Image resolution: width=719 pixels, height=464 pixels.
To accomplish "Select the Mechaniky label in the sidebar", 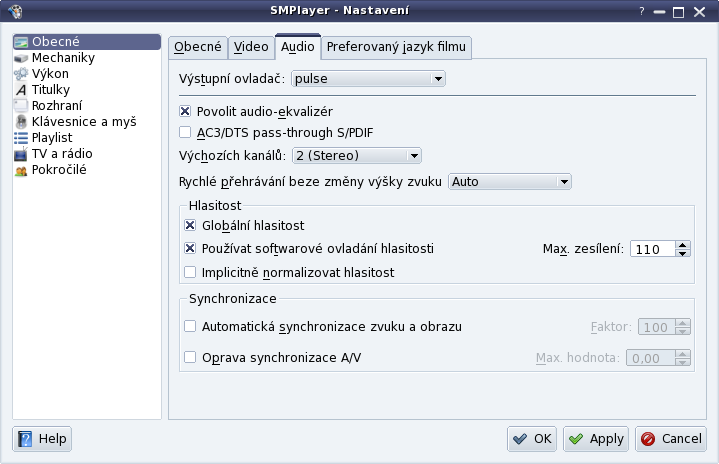I will (63, 58).
